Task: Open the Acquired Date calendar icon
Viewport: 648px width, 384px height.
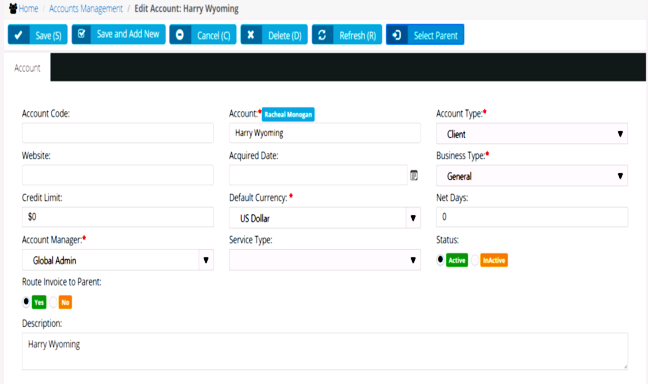Action: point(414,175)
